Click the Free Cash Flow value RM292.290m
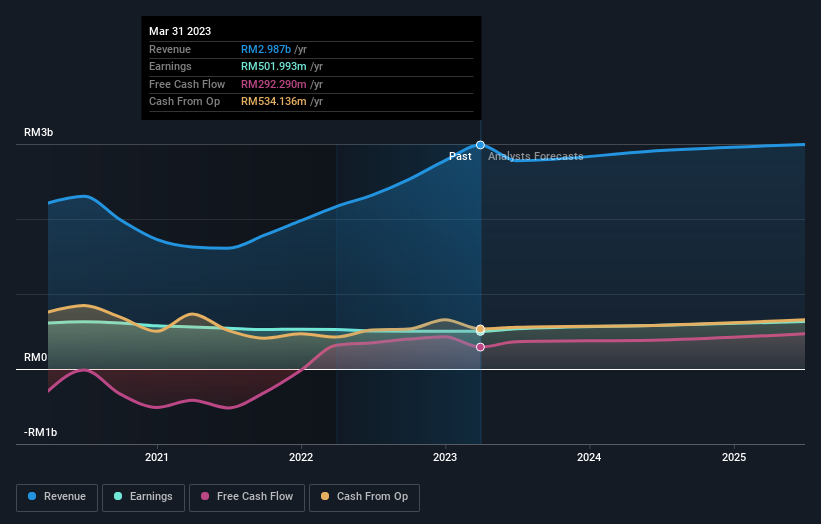821x524 pixels. pyautogui.click(x=274, y=84)
